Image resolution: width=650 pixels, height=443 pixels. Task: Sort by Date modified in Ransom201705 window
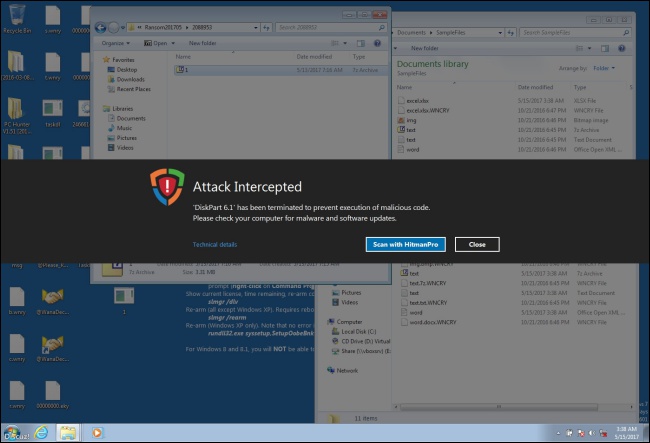tap(314, 57)
